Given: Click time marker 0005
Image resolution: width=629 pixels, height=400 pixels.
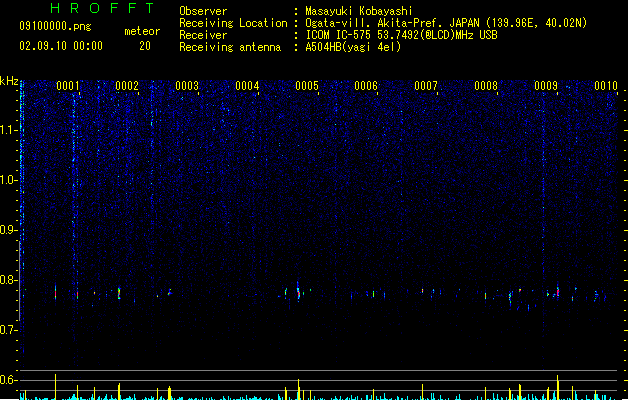Looking at the screenshot, I should click(307, 86).
